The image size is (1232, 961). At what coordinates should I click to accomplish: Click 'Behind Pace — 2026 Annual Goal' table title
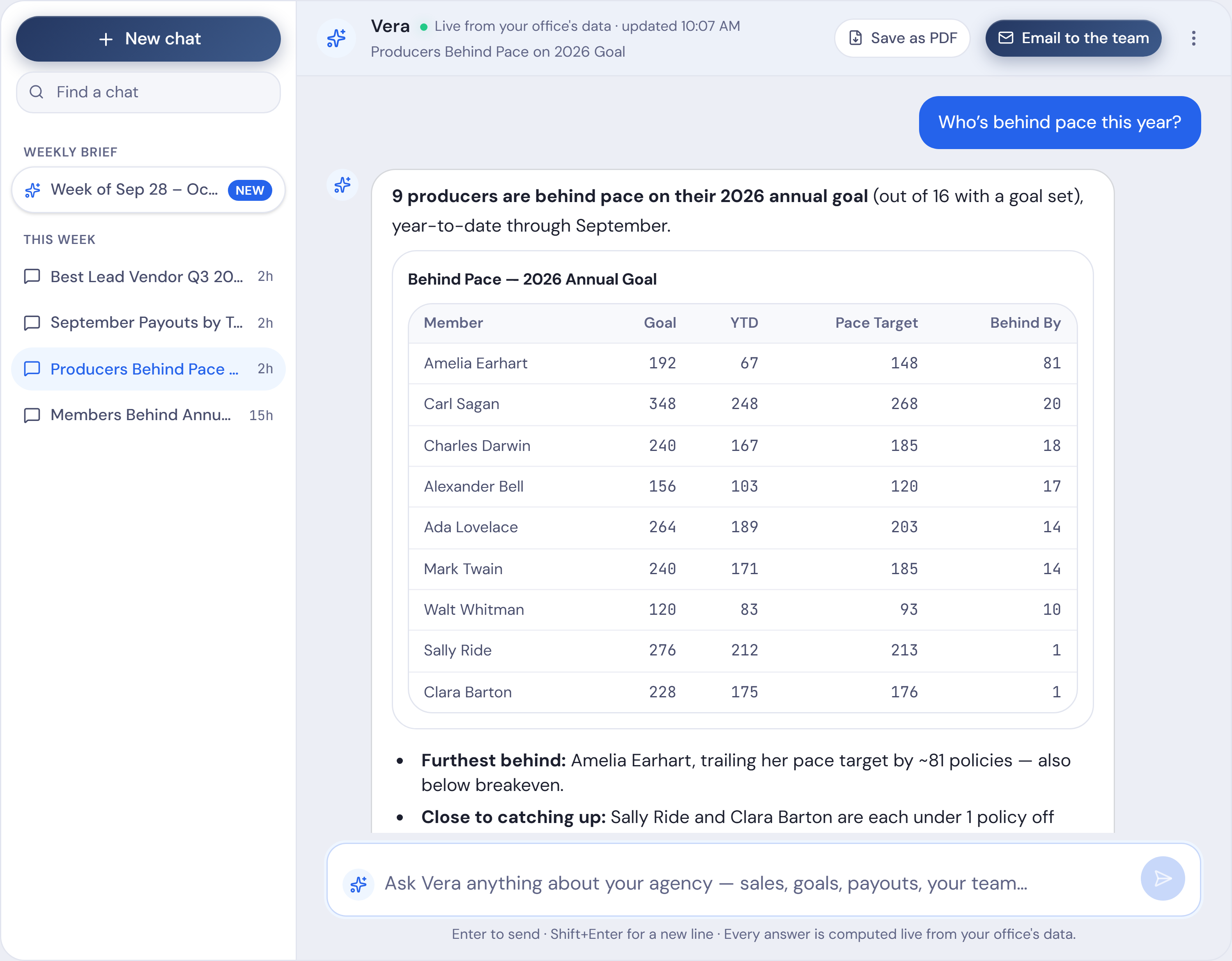532,279
